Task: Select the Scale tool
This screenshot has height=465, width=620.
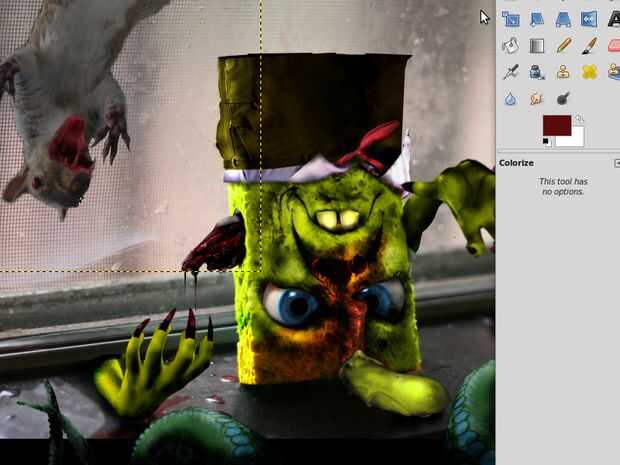Action: [x=510, y=19]
